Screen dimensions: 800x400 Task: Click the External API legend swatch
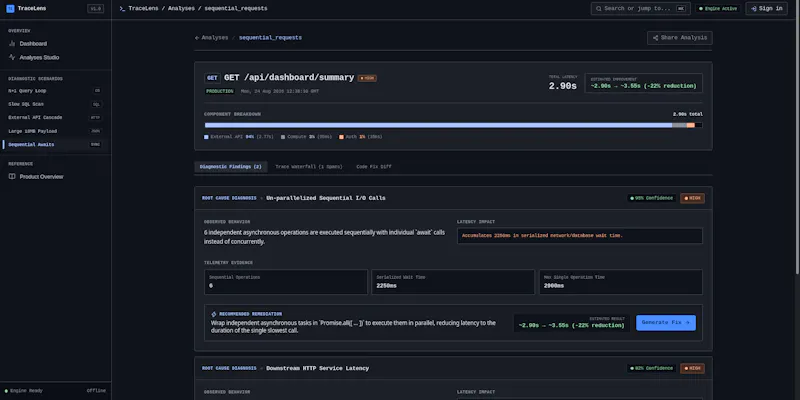206,137
